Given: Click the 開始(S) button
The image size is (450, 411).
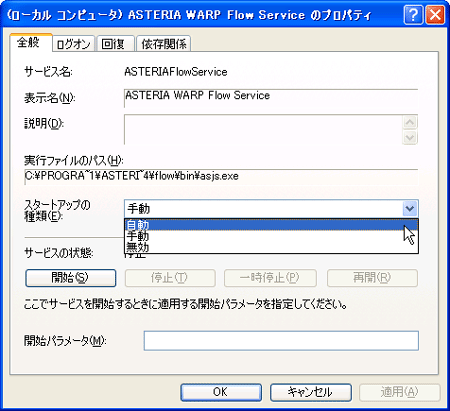Looking at the screenshot, I should pyautogui.click(x=71, y=278).
